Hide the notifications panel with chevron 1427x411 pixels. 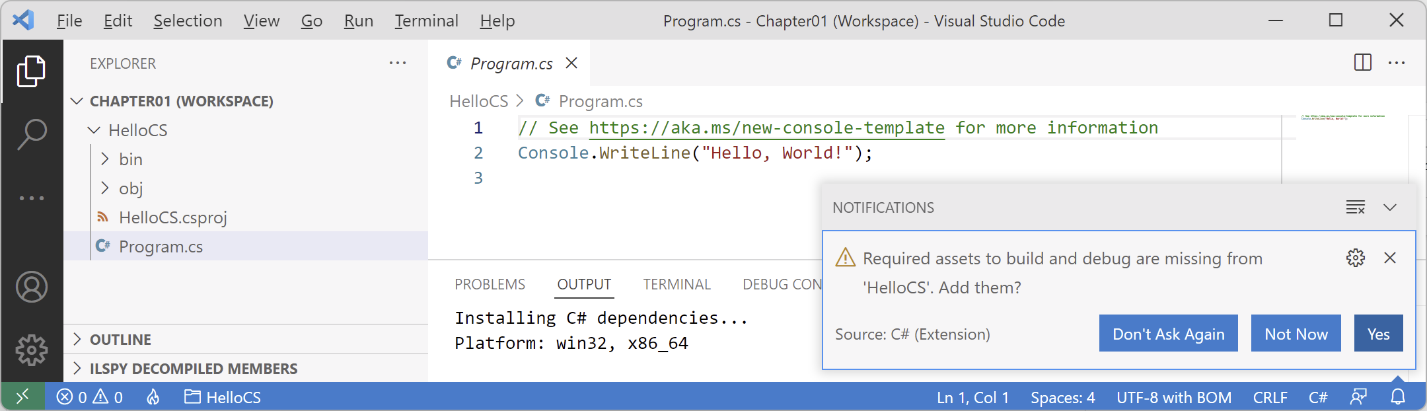pos(1390,207)
